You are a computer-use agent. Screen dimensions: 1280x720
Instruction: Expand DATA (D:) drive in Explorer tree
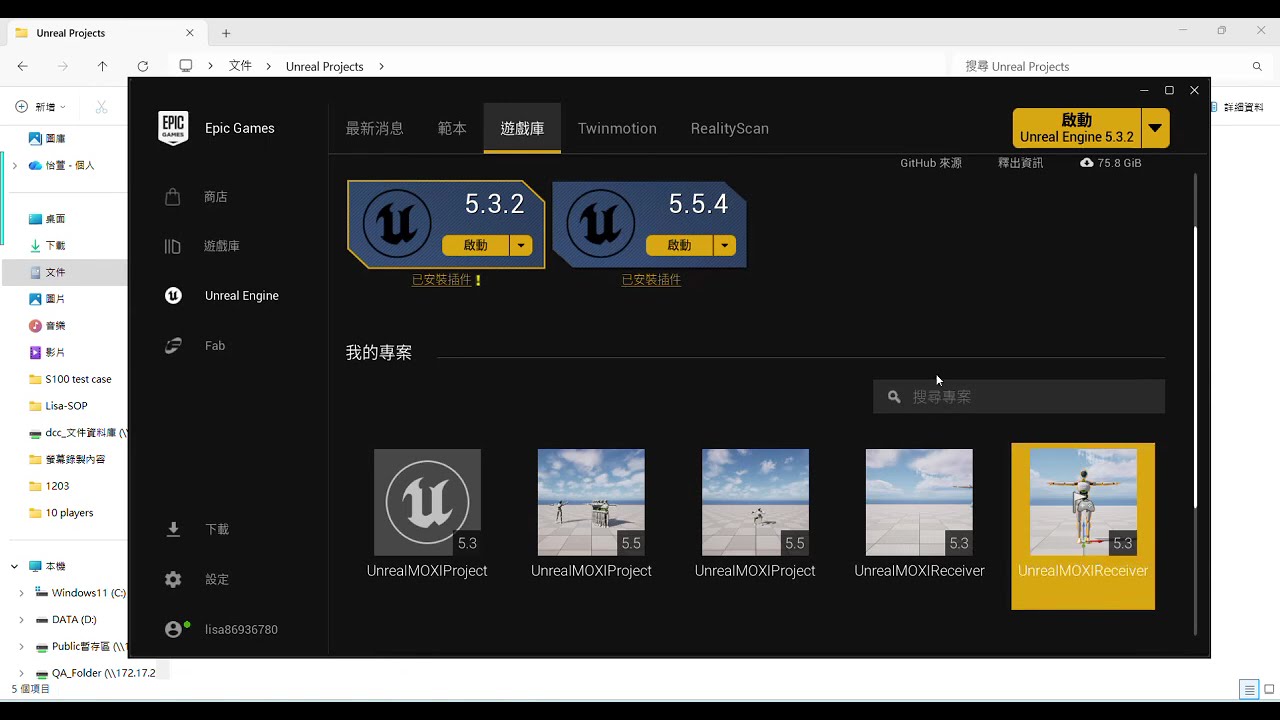[21, 620]
